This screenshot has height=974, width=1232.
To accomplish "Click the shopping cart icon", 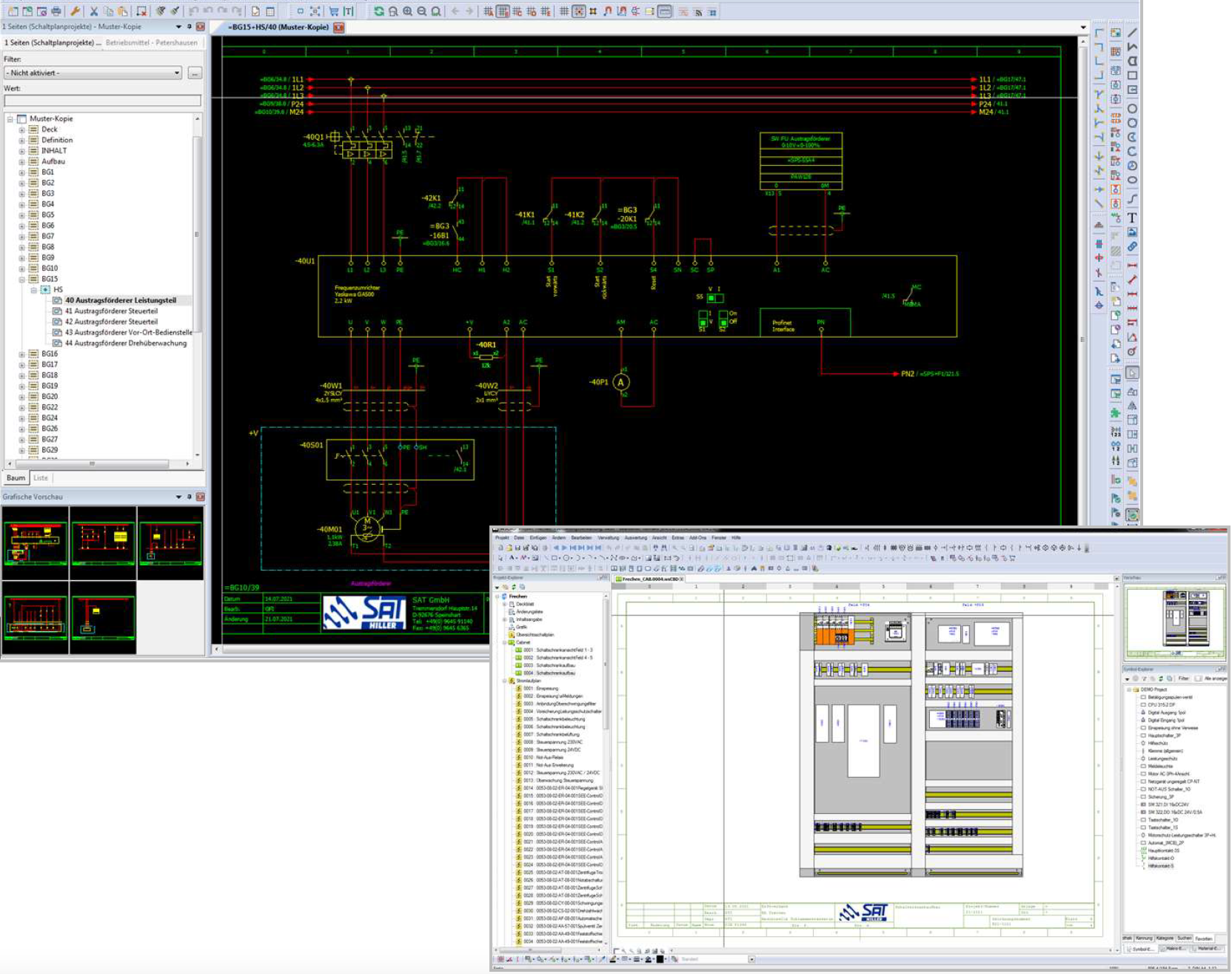I will tap(334, 11).
